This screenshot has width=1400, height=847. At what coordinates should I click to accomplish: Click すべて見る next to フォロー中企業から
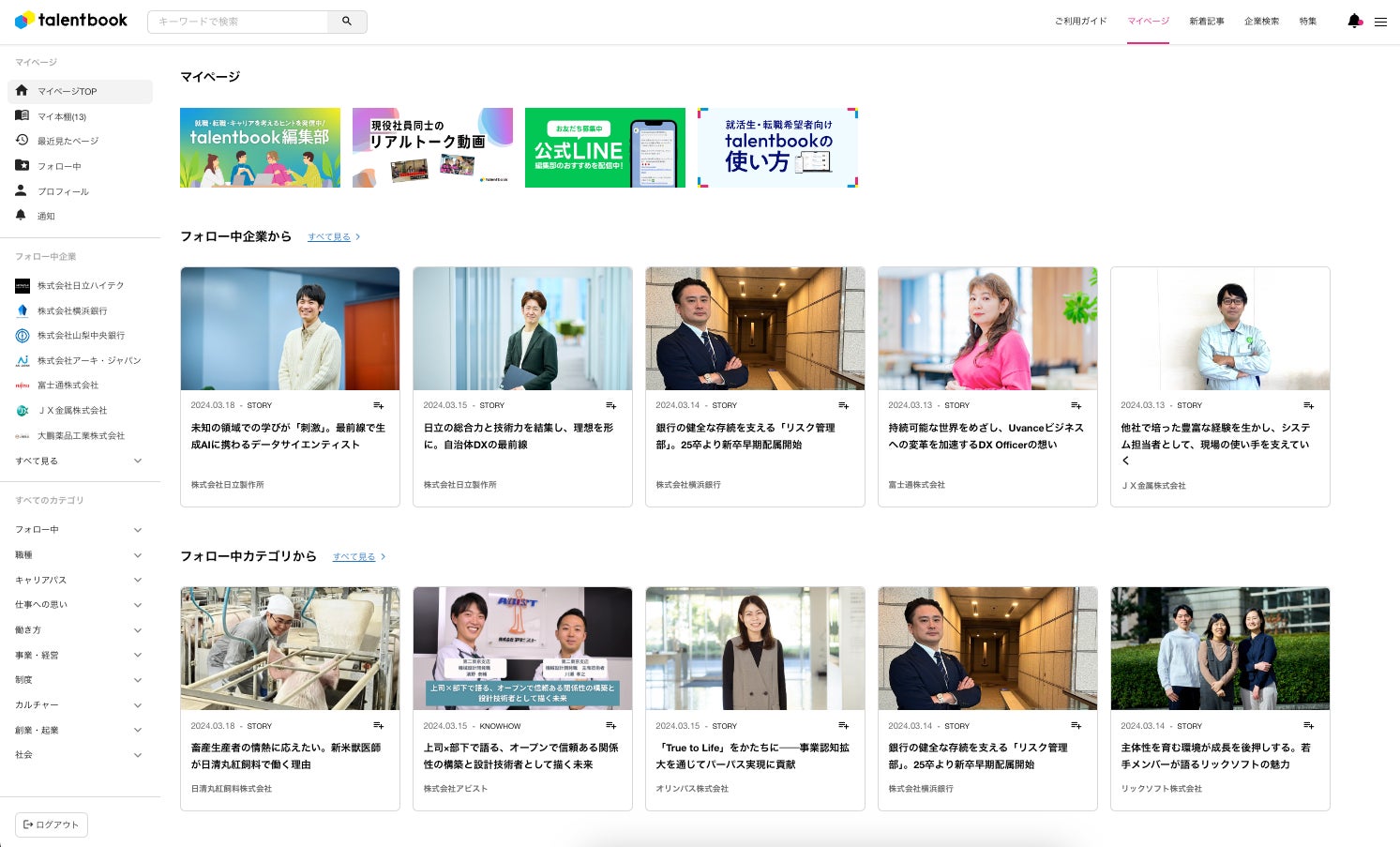[334, 237]
